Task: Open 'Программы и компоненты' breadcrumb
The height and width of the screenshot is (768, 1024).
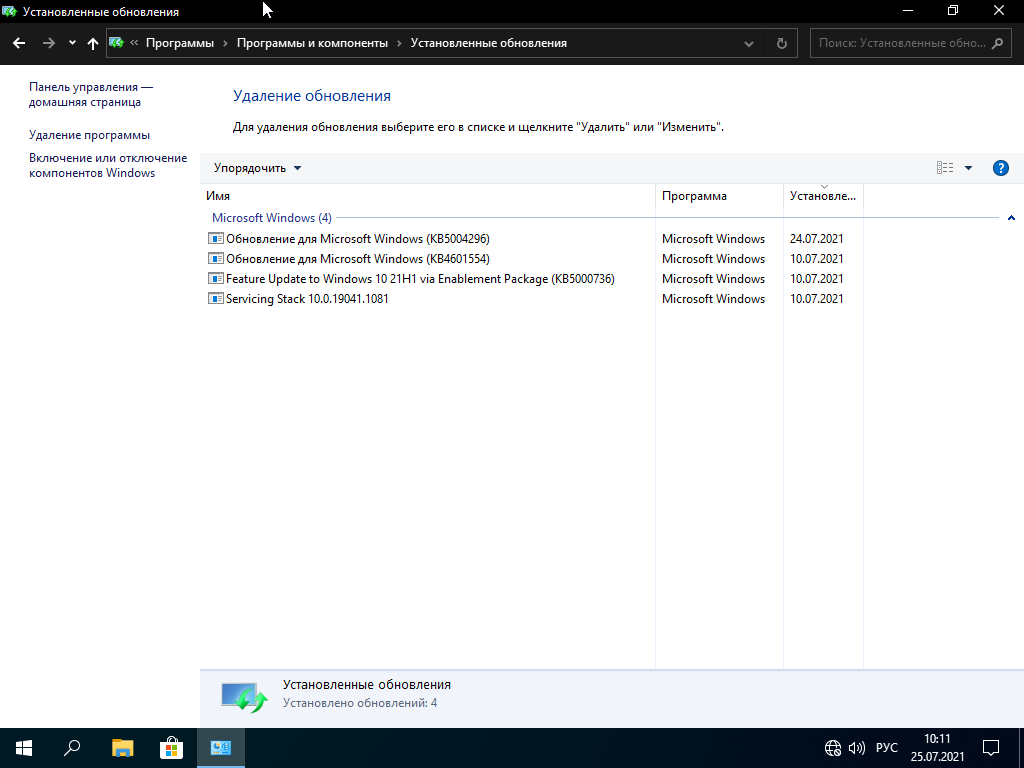Action: [x=312, y=43]
